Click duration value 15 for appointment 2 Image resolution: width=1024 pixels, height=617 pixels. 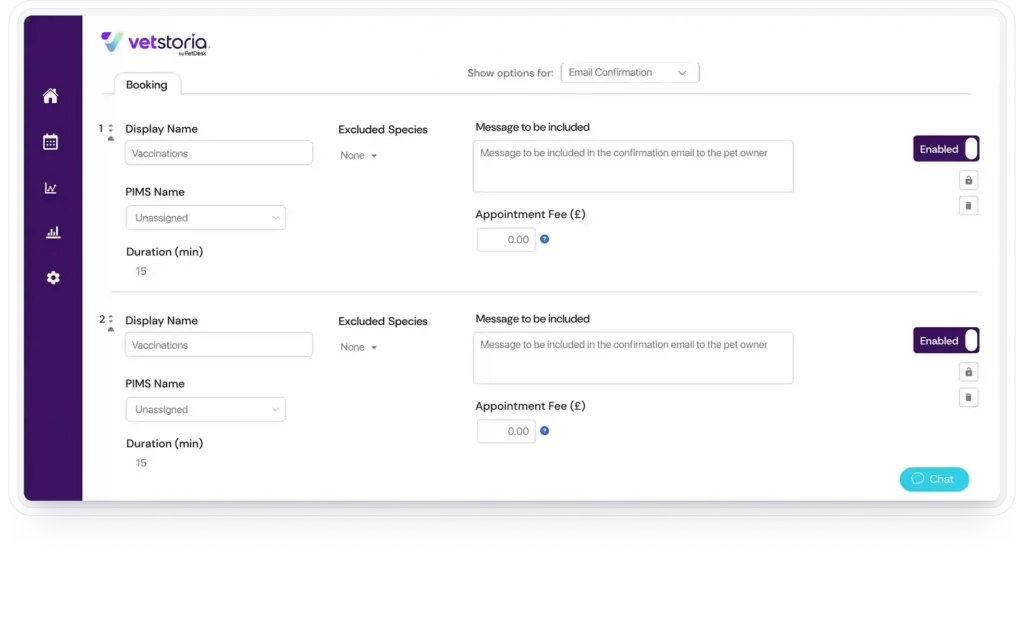coord(141,464)
